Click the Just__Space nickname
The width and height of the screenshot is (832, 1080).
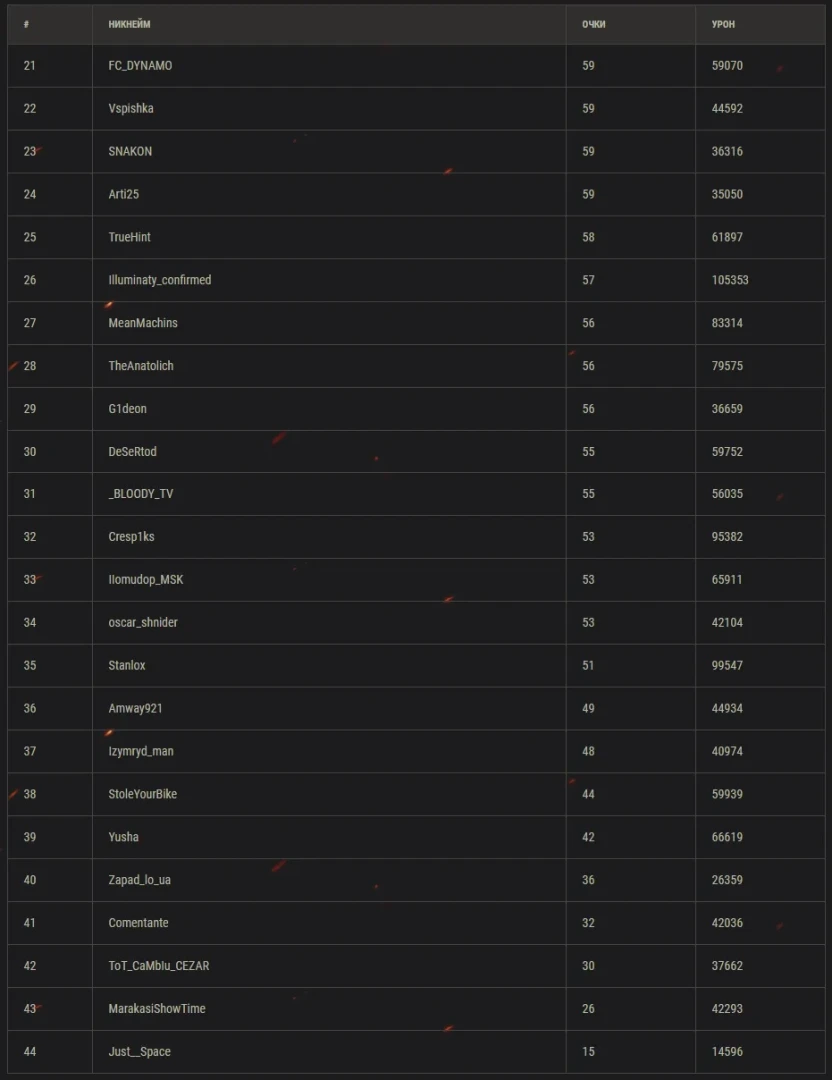click(x=140, y=1052)
